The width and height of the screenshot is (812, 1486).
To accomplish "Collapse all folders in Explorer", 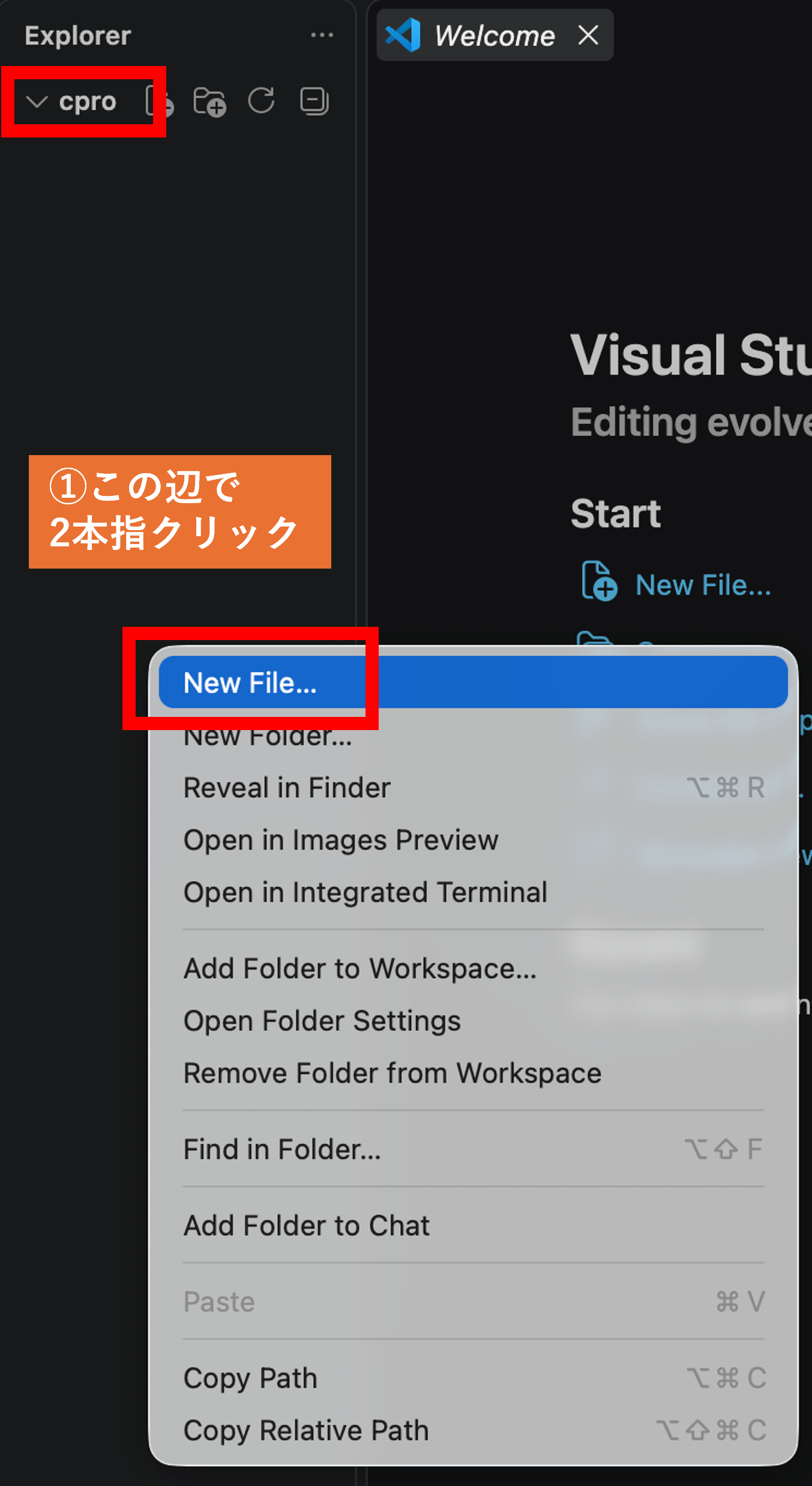I will pos(314,101).
